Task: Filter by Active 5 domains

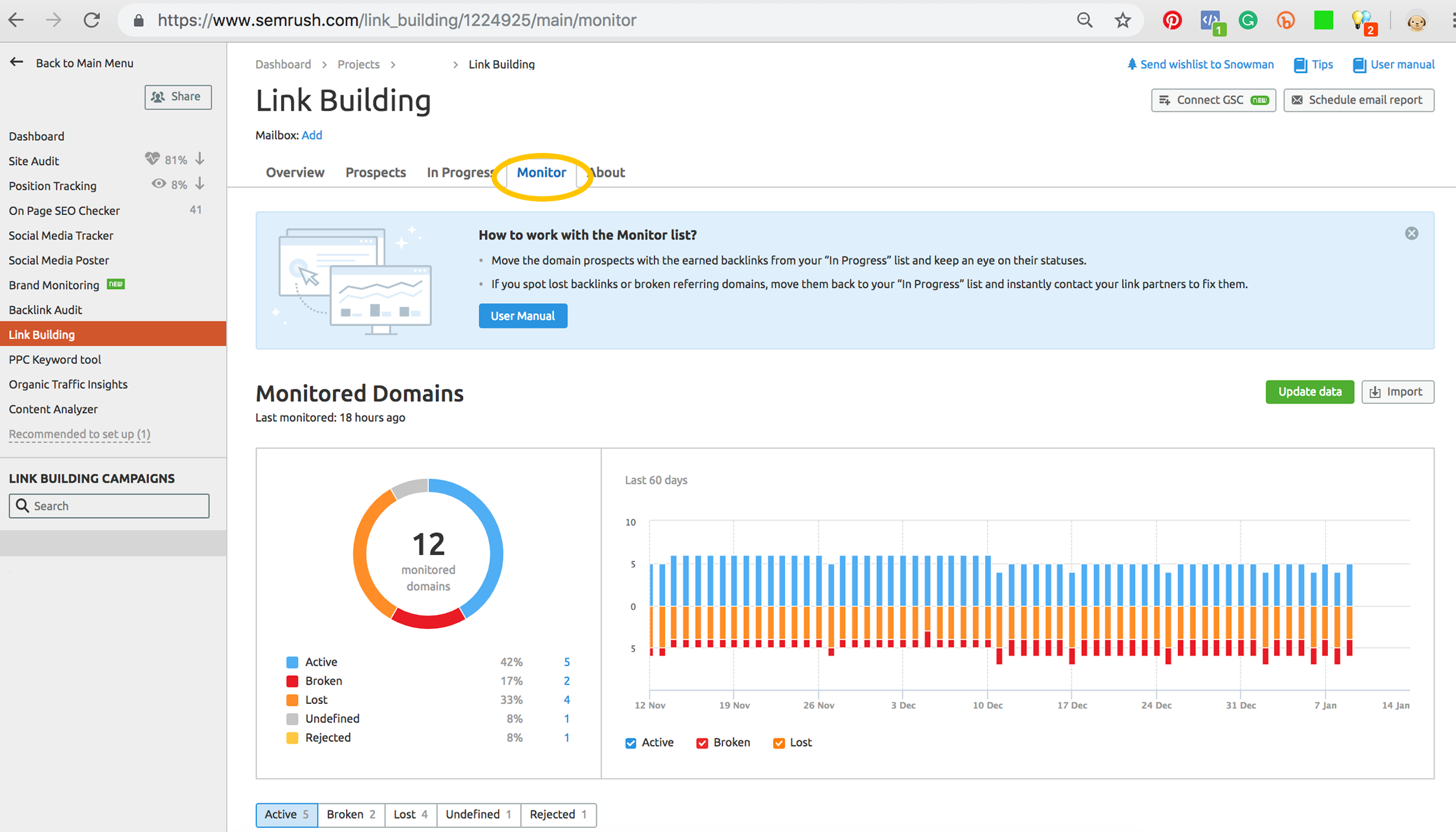Action: [x=287, y=815]
